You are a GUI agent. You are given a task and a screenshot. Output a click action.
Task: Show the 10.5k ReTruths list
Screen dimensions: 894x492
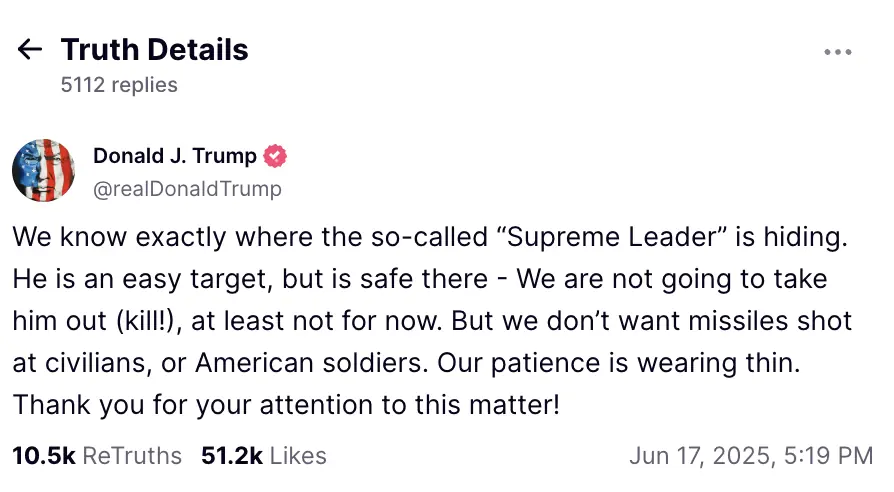[97, 456]
